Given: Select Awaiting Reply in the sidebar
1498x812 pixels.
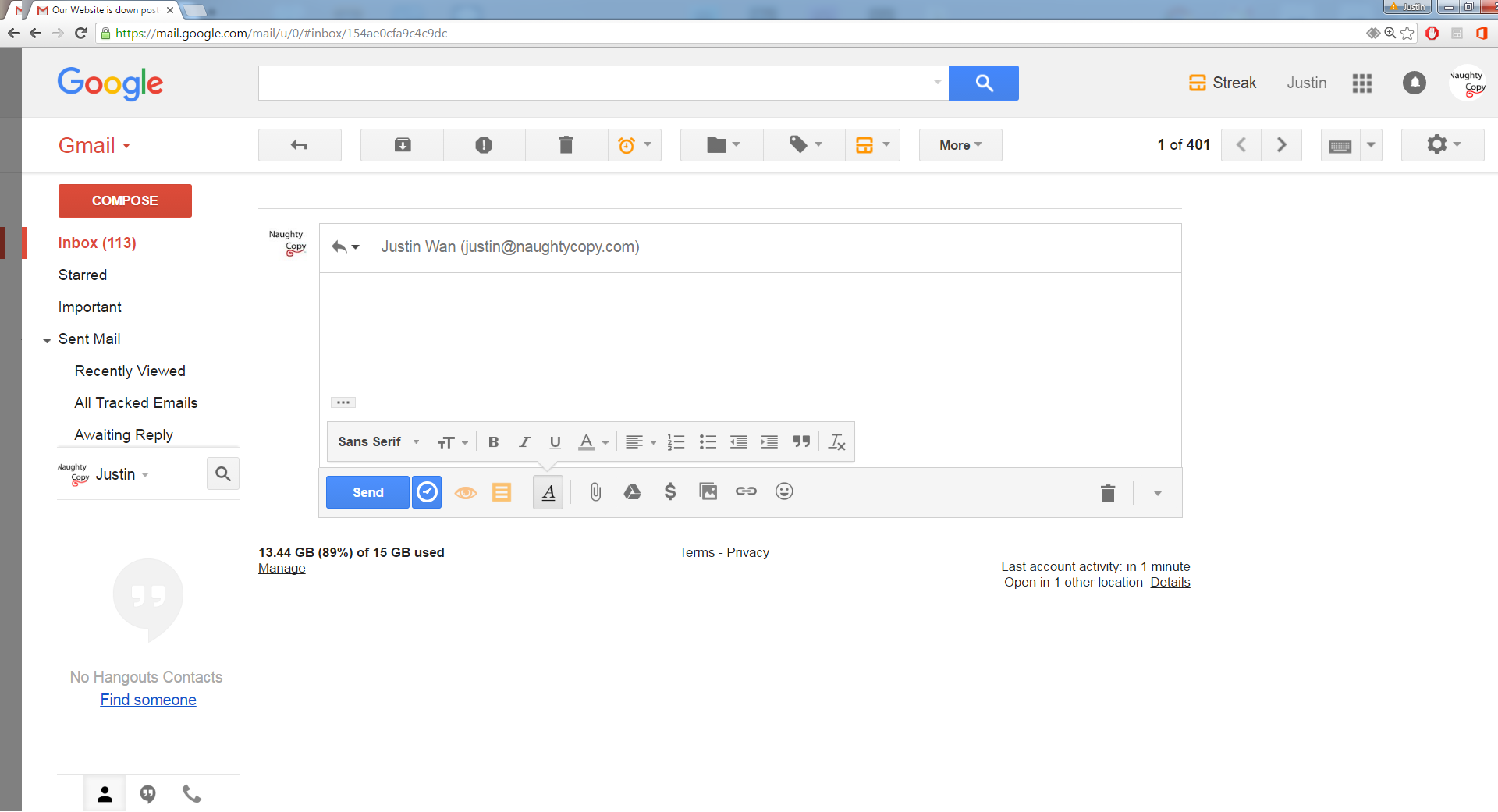Looking at the screenshot, I should 123,435.
